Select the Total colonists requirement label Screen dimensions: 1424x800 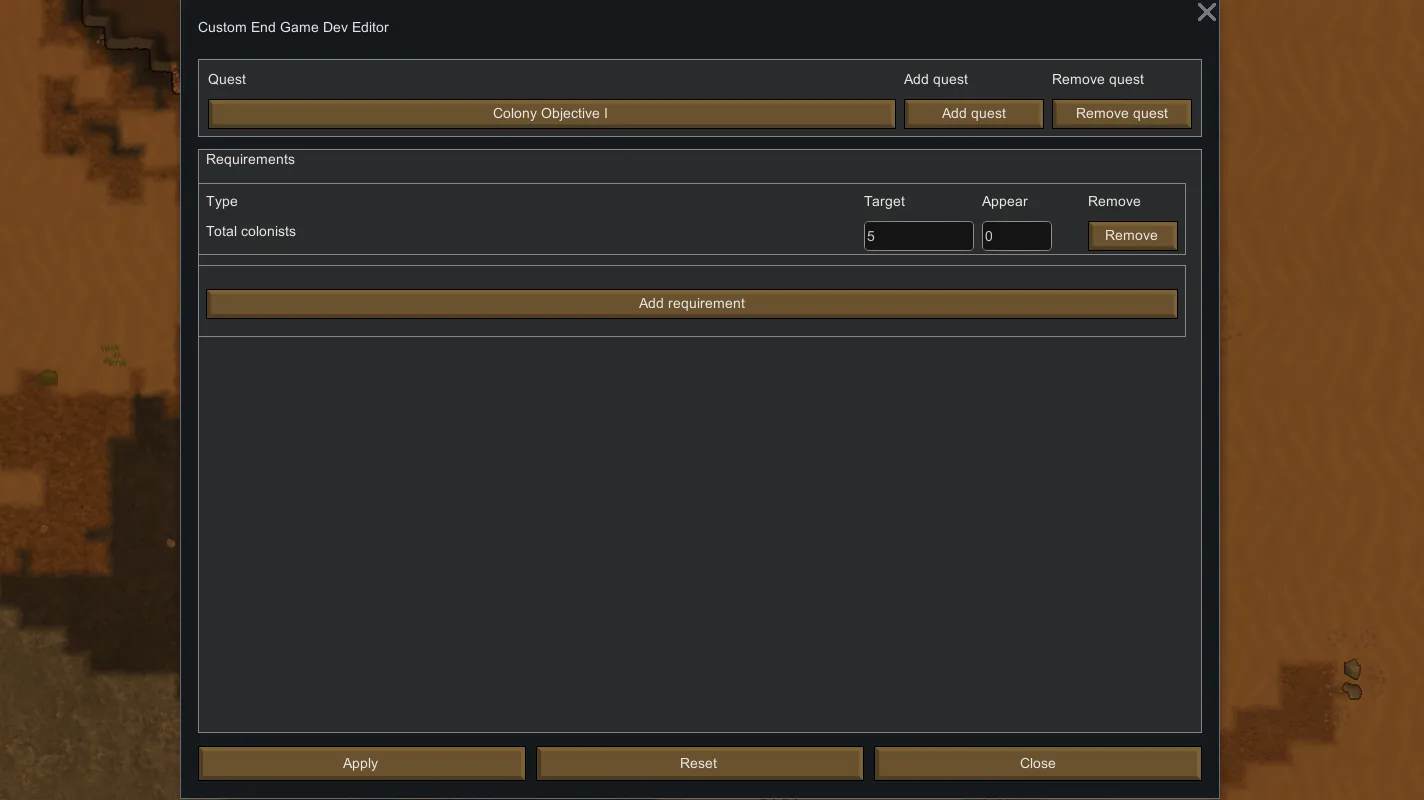(x=251, y=231)
